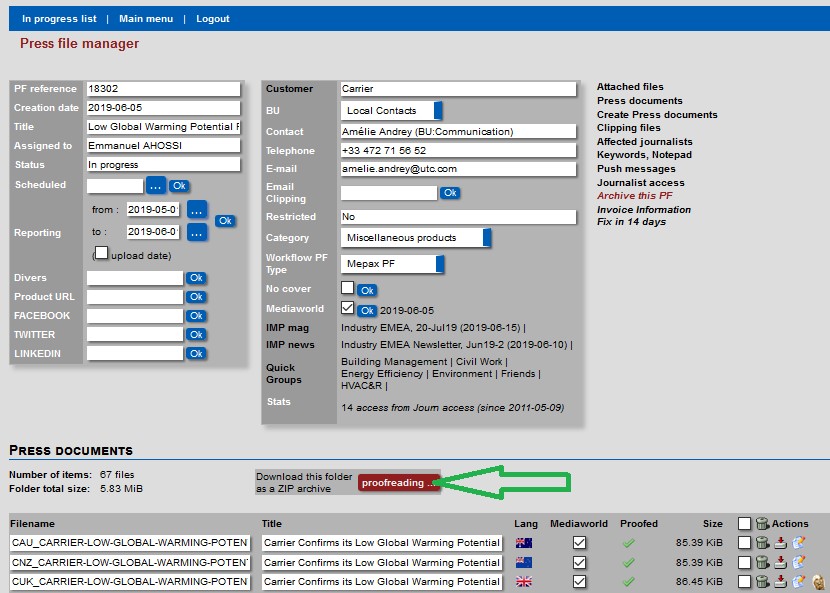Open Reporting 'from' date picker button
Viewport: 830px width, 593px height.
[x=197, y=210]
